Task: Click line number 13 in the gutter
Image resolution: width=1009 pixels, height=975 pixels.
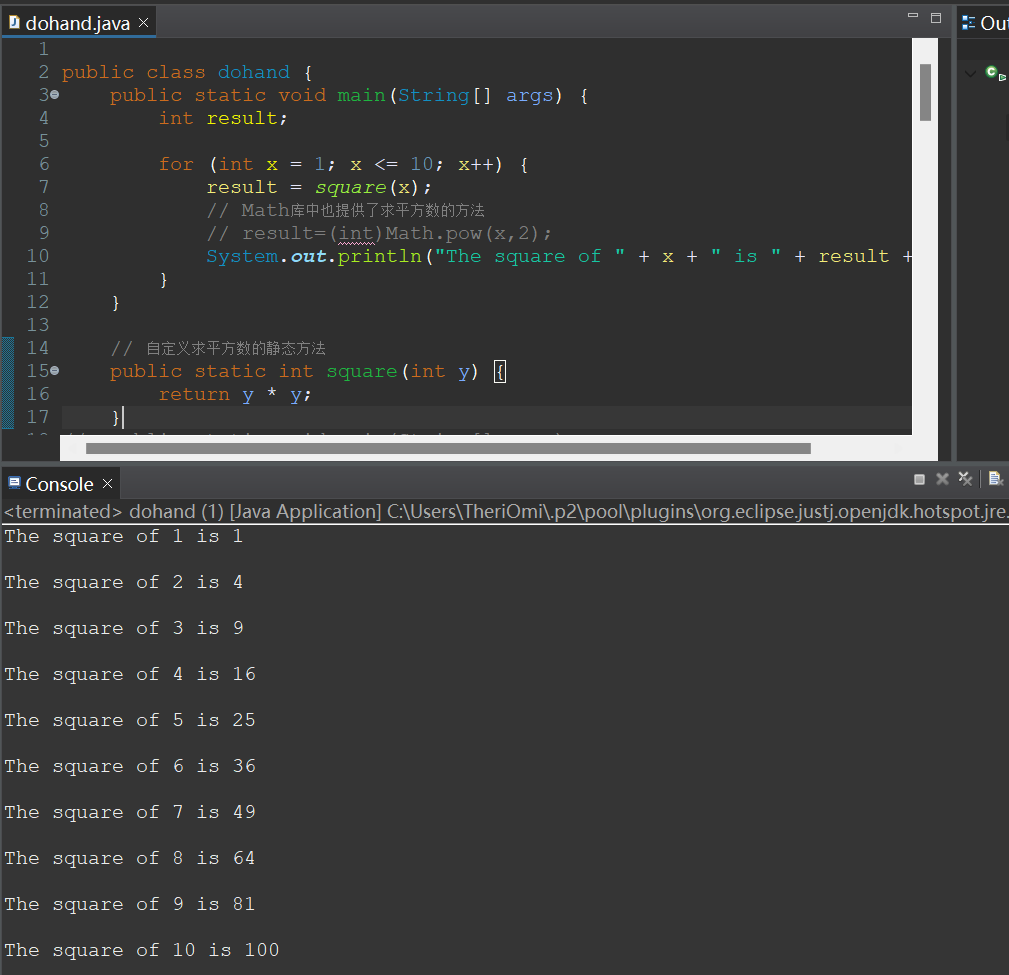Action: 37,325
